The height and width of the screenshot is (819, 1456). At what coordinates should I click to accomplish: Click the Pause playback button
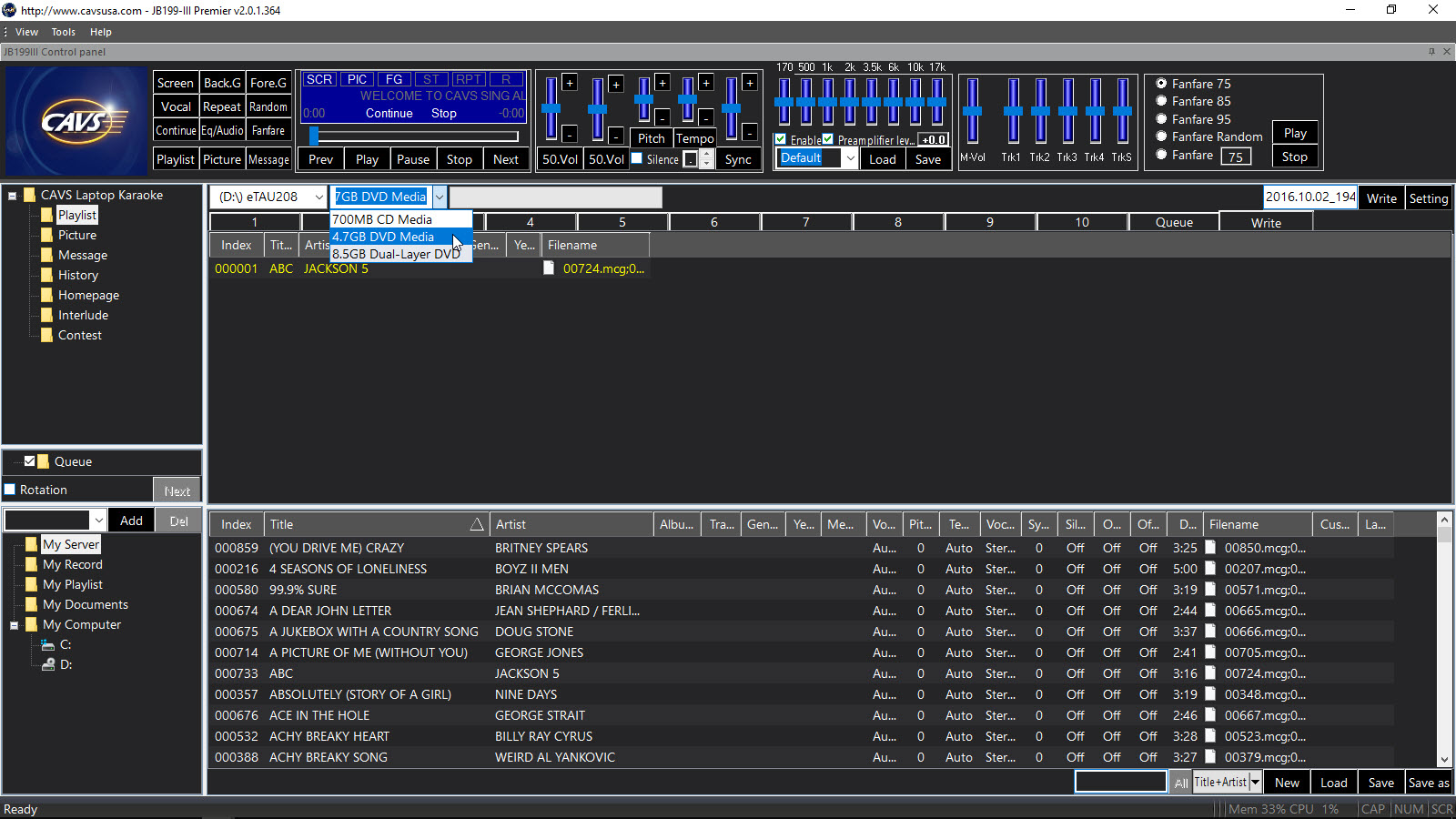pyautogui.click(x=413, y=159)
